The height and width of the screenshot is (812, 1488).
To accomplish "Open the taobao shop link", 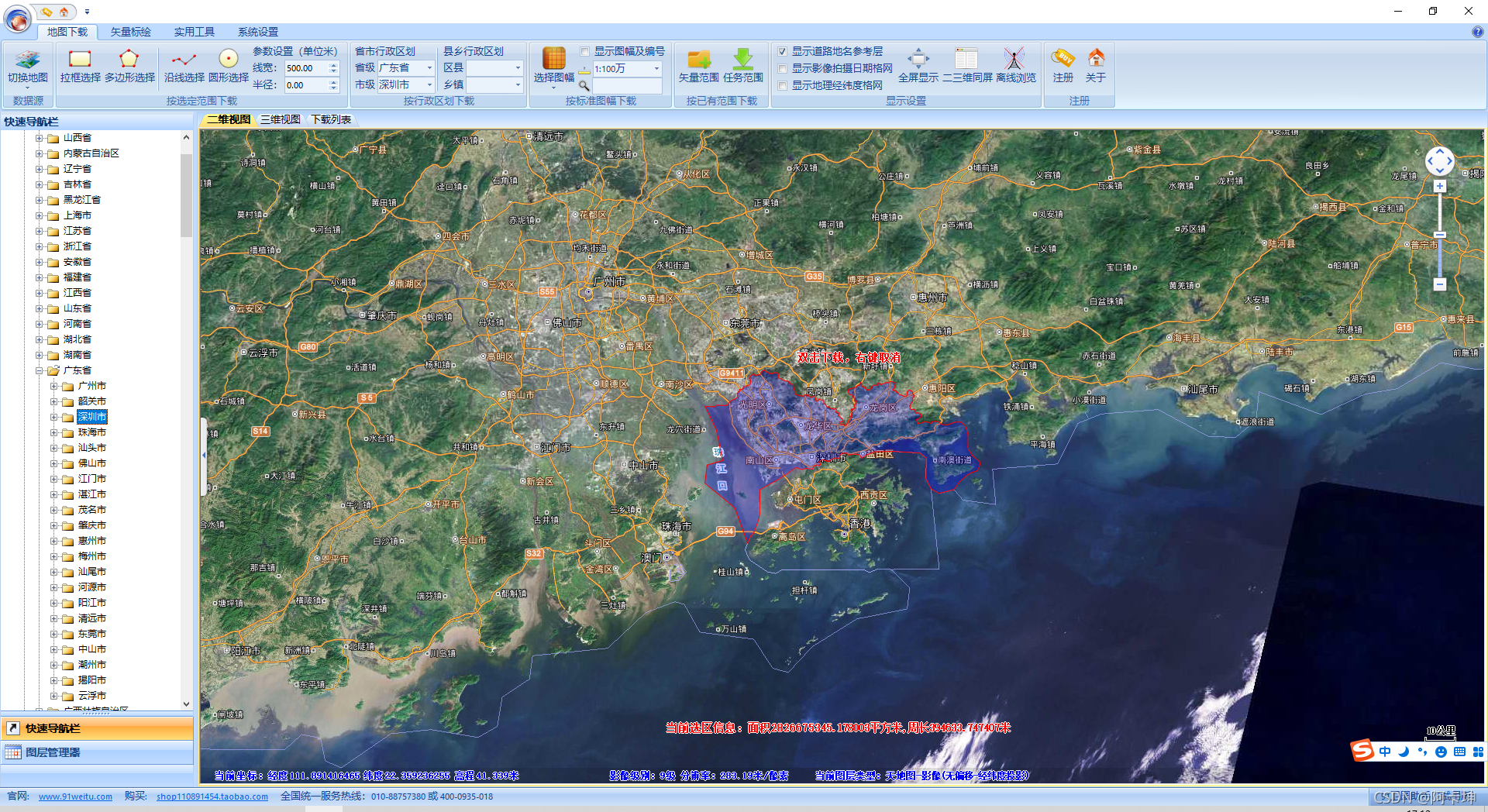I will (x=212, y=797).
